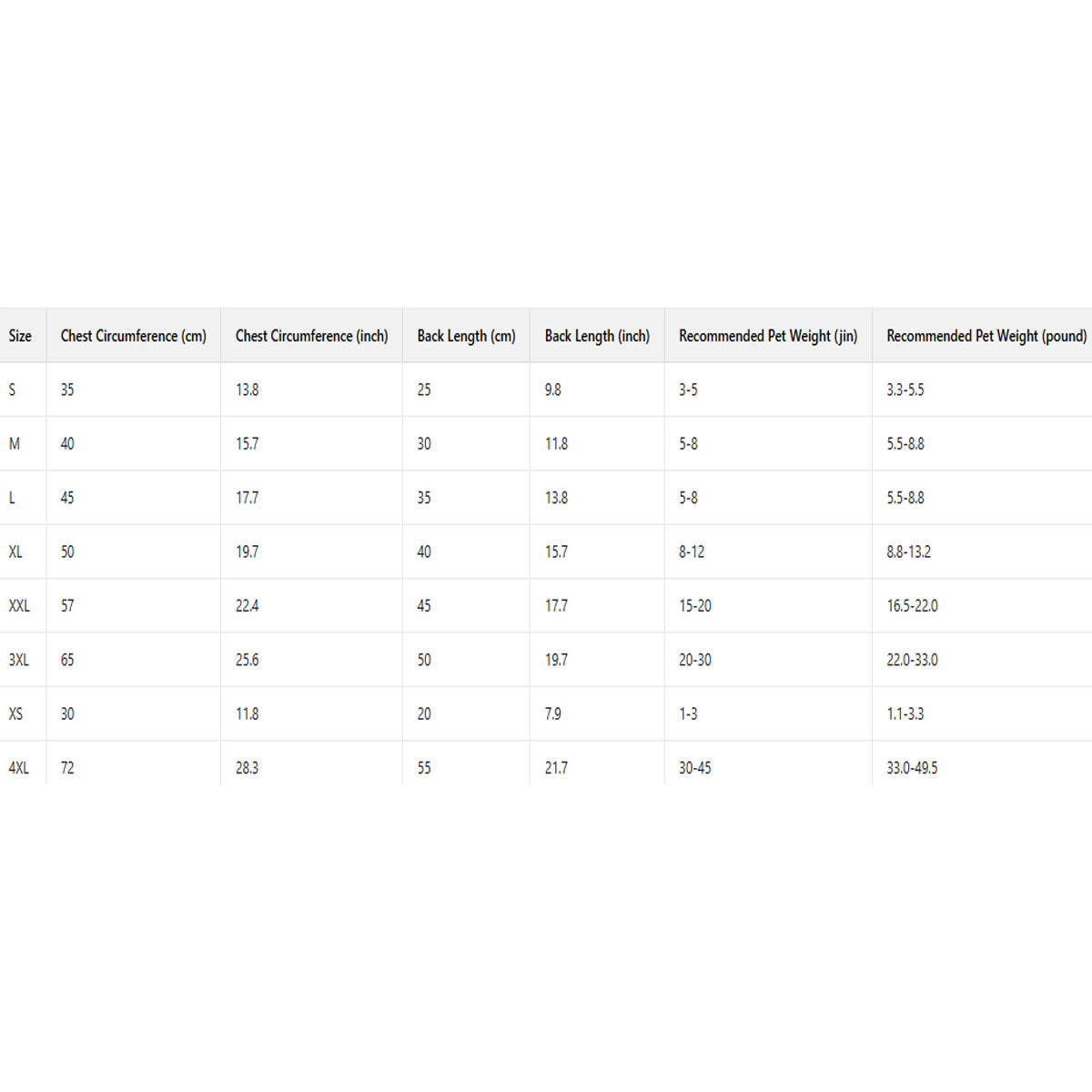Click the Back Length (inch) header
Viewport: 1092px width, 1092px height.
(597, 336)
